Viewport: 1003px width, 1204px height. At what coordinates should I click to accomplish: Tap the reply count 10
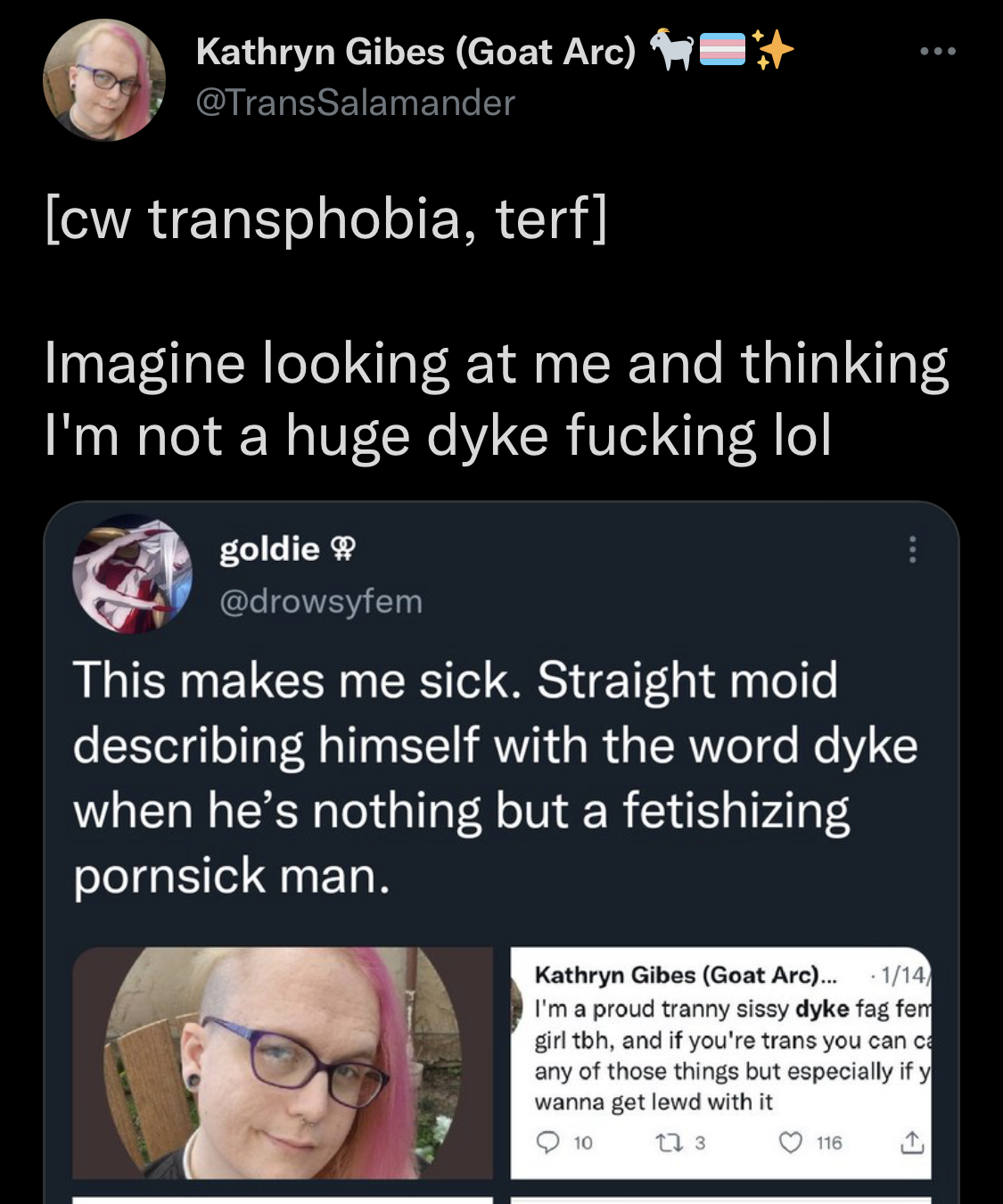coord(583,1142)
